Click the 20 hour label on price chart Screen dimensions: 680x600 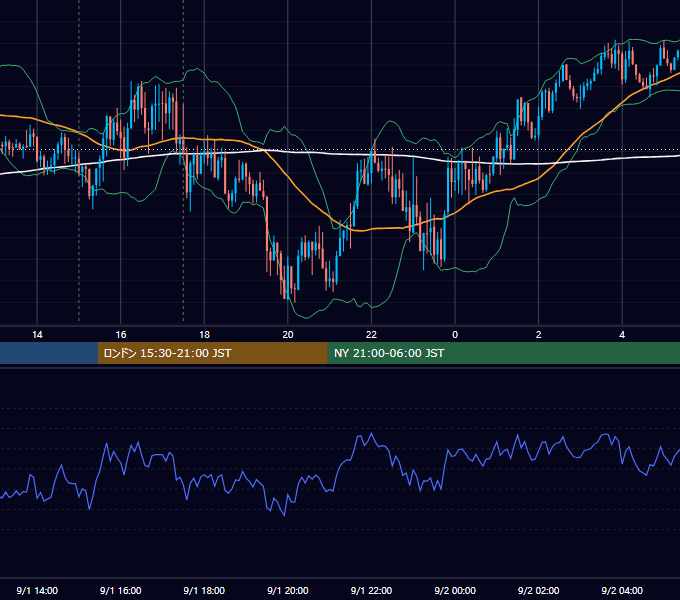pos(288,335)
